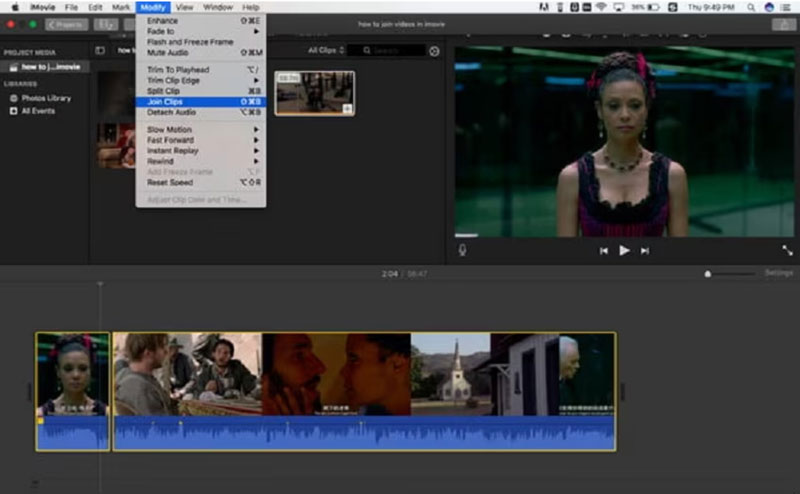Select Detach Audio menu item
The image size is (800, 494).
(x=201, y=112)
